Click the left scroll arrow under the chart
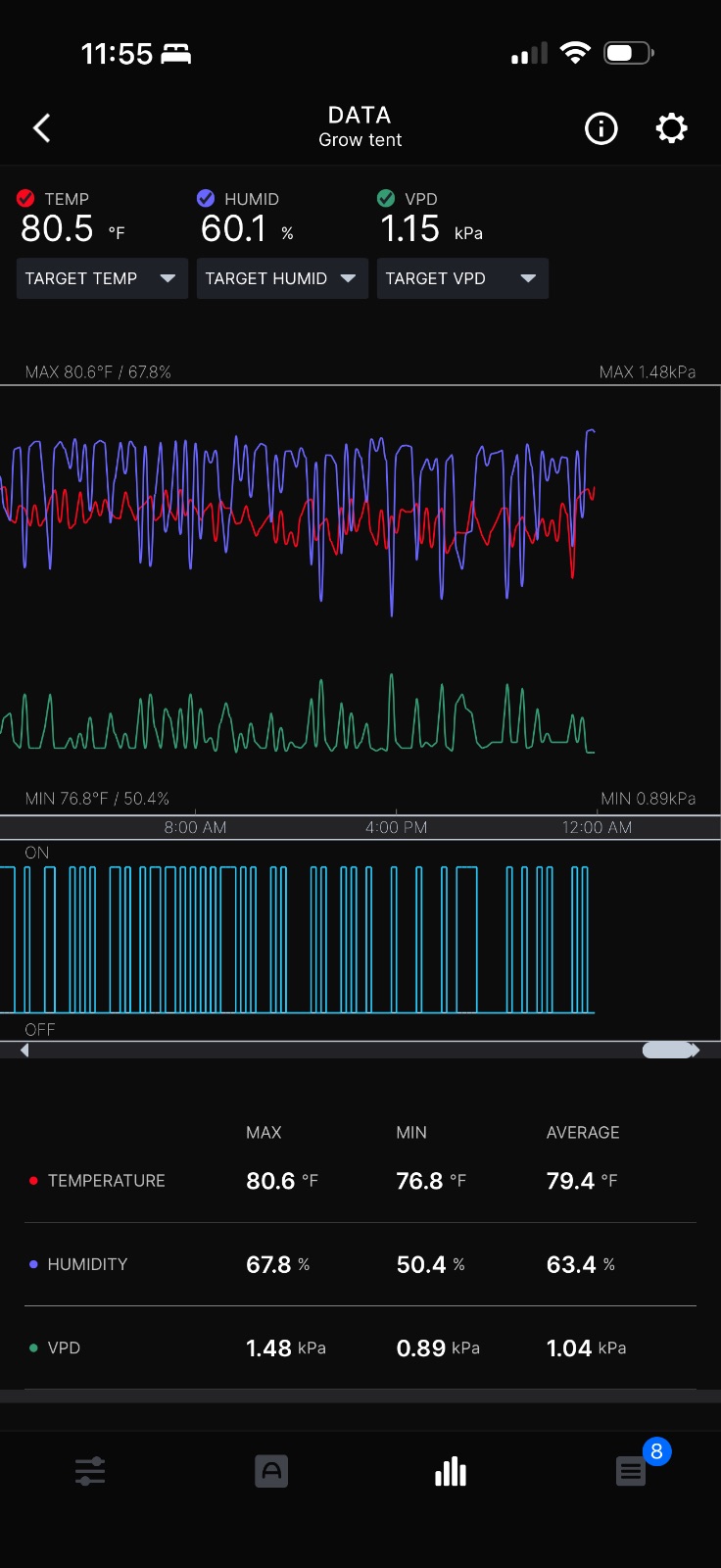 [24, 1050]
